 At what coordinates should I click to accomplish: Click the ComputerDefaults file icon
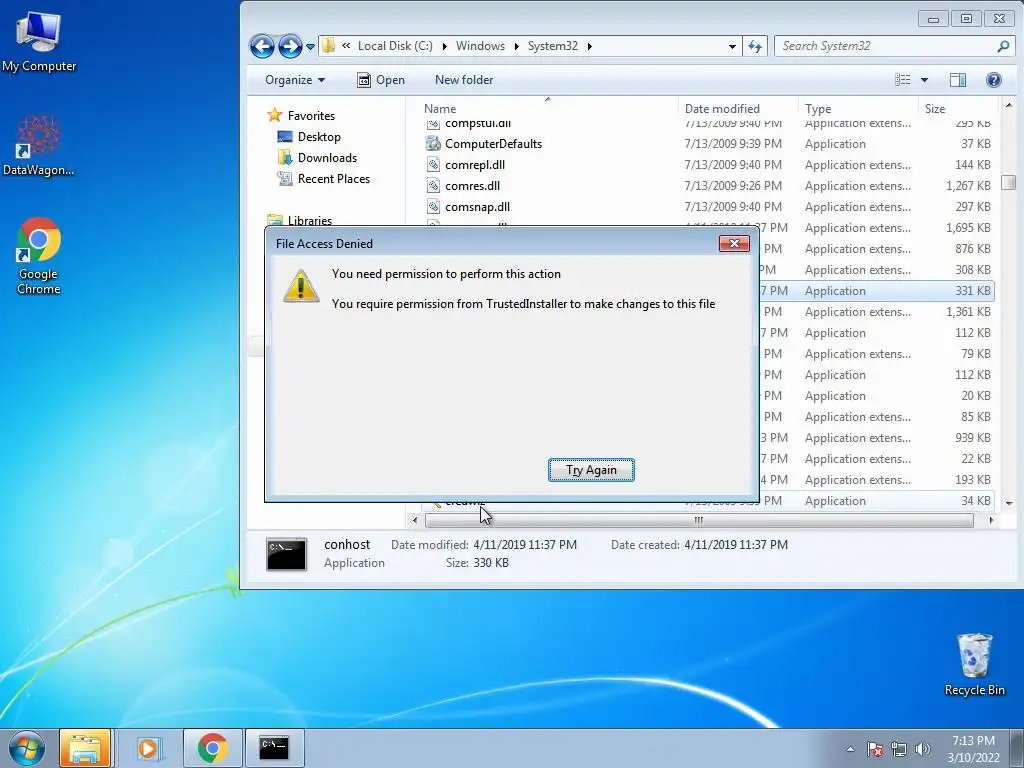point(433,143)
